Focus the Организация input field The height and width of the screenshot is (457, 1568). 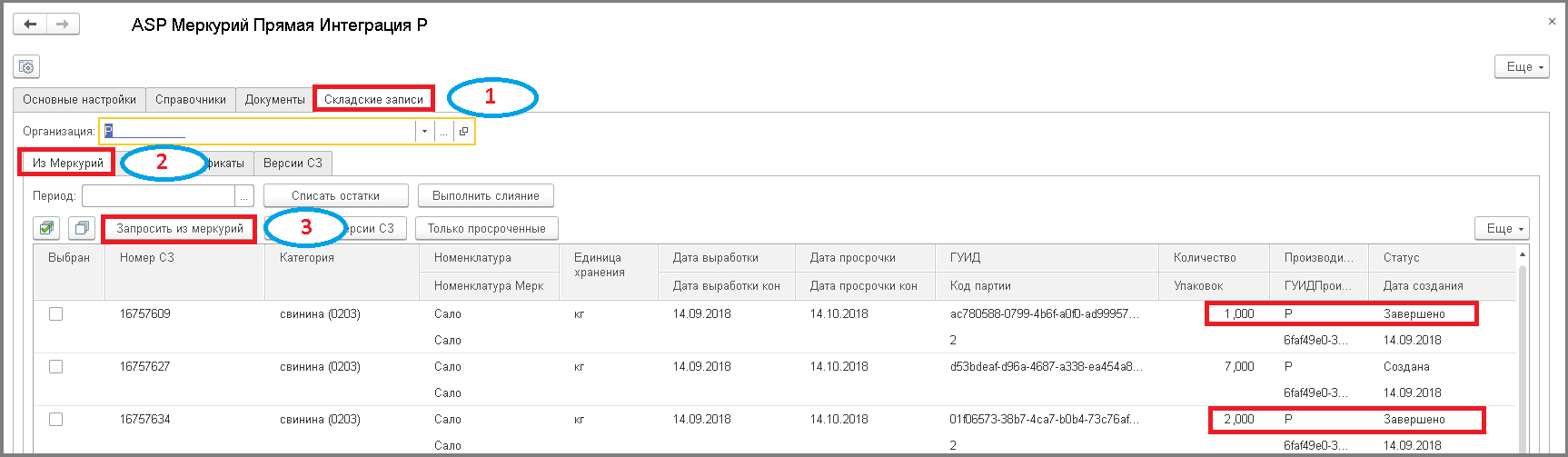coord(257,132)
